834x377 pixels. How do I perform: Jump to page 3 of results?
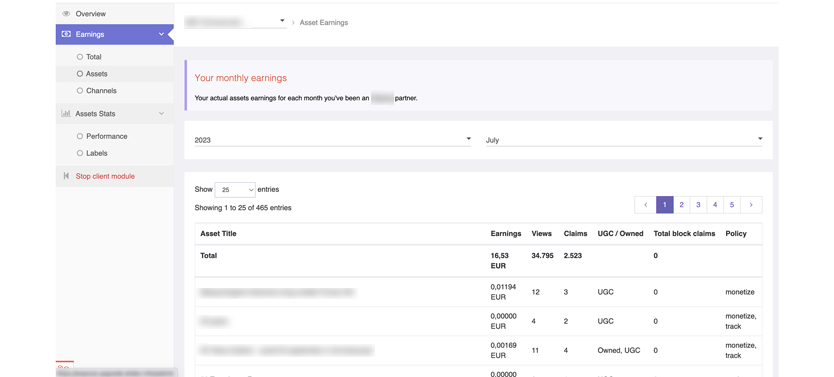[698, 205]
